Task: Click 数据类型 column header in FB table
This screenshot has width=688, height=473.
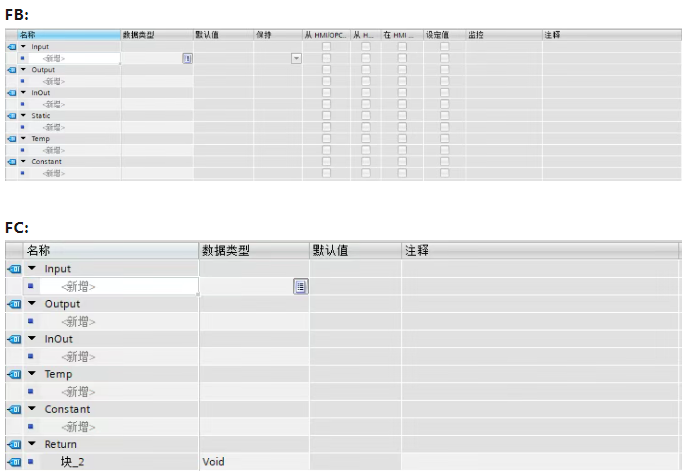Action: pyautogui.click(x=157, y=35)
